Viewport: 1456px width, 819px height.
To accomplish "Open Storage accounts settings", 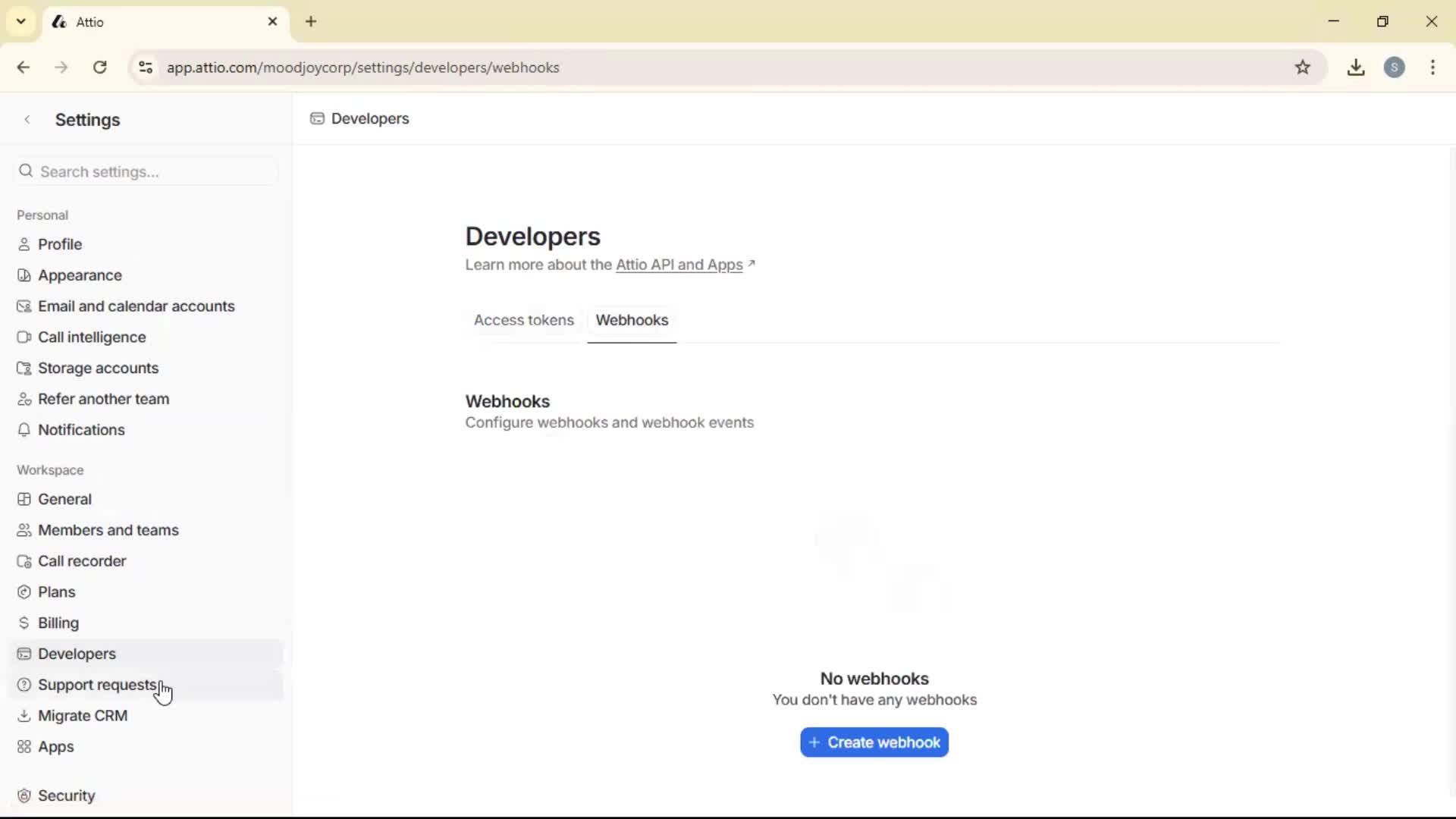I will pyautogui.click(x=98, y=368).
